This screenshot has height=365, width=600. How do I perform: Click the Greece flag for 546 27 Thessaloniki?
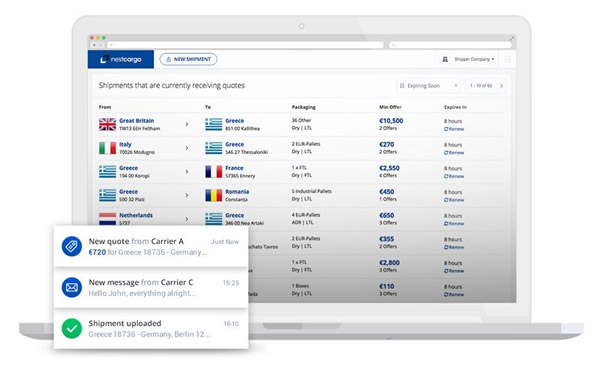click(x=214, y=148)
